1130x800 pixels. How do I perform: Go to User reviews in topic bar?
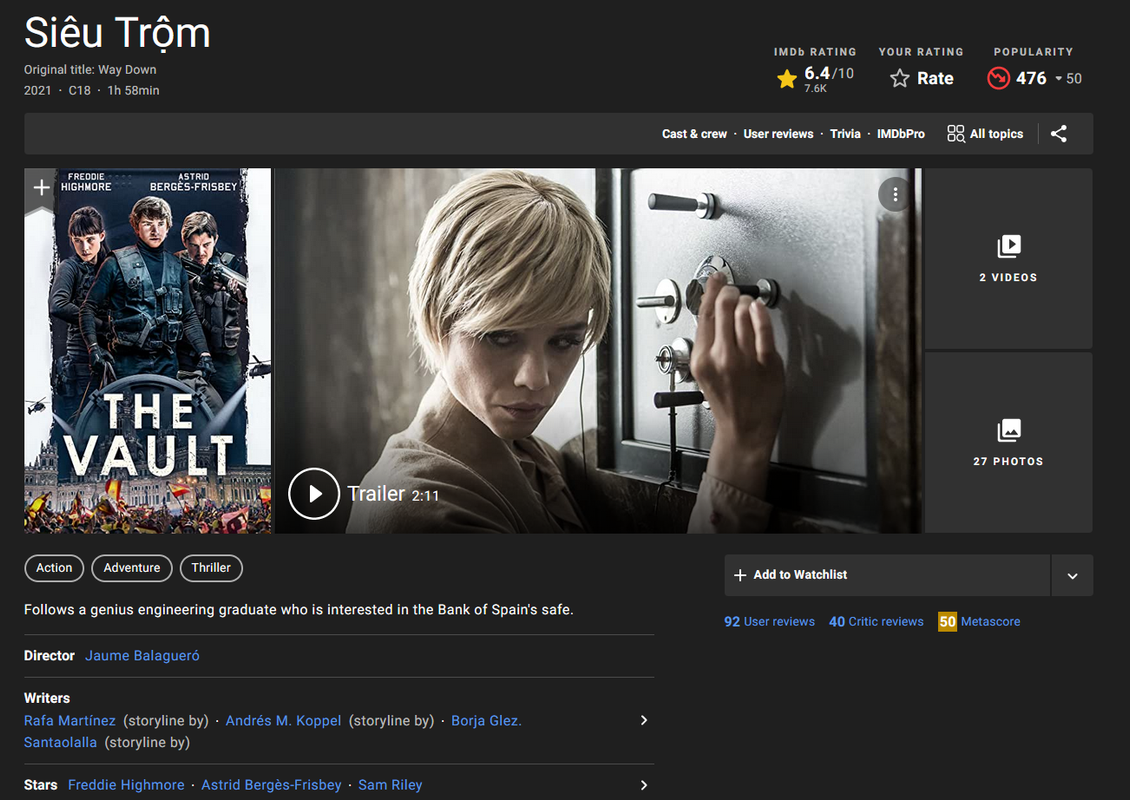coord(778,133)
